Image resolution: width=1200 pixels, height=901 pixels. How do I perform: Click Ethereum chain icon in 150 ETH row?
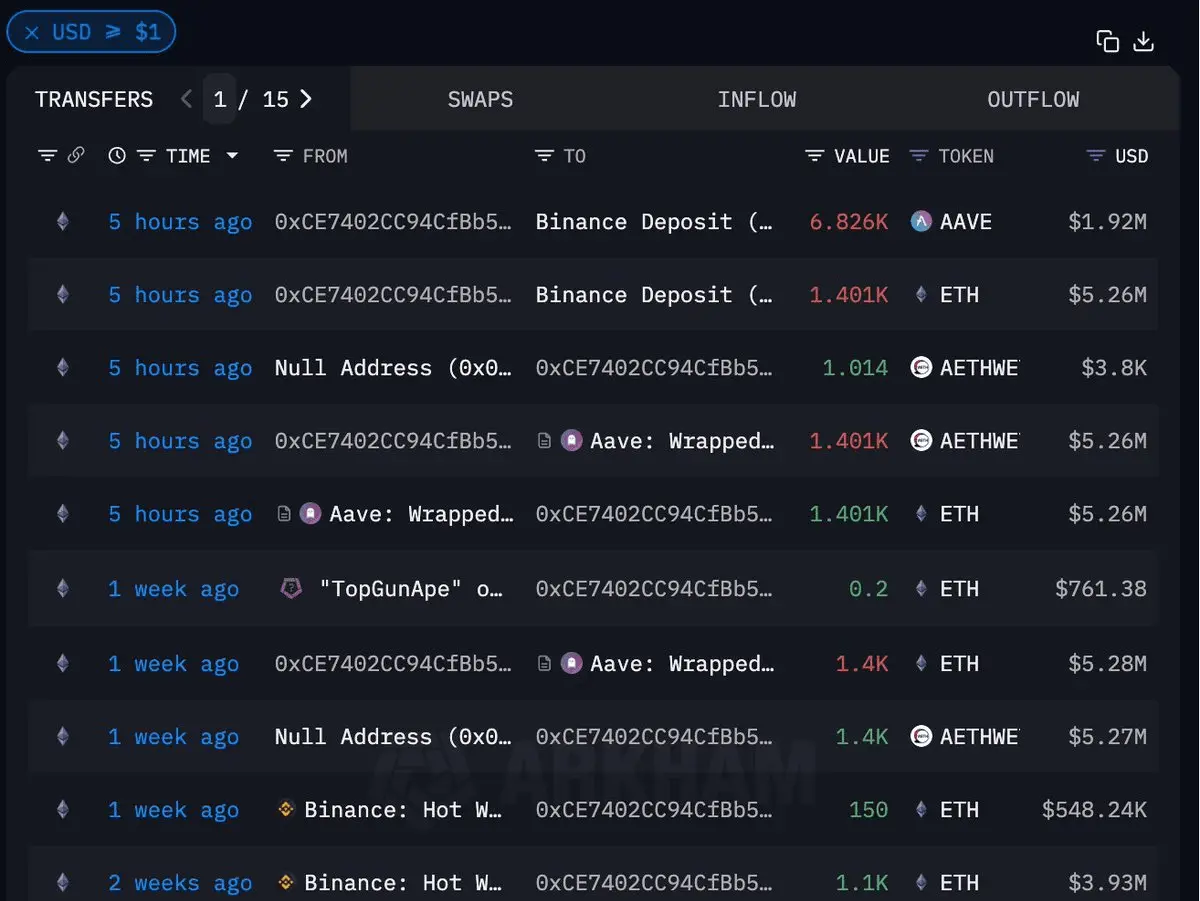[x=63, y=810]
